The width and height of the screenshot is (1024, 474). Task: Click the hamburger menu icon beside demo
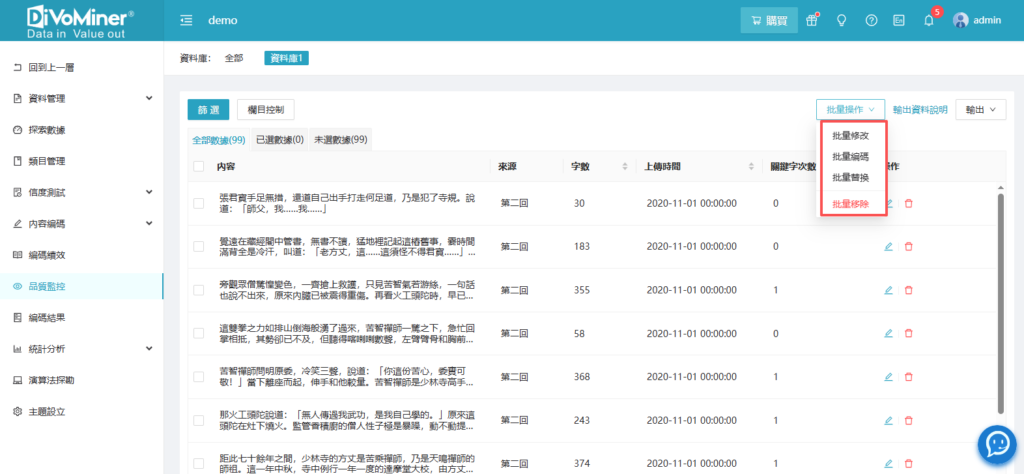pyautogui.click(x=186, y=20)
